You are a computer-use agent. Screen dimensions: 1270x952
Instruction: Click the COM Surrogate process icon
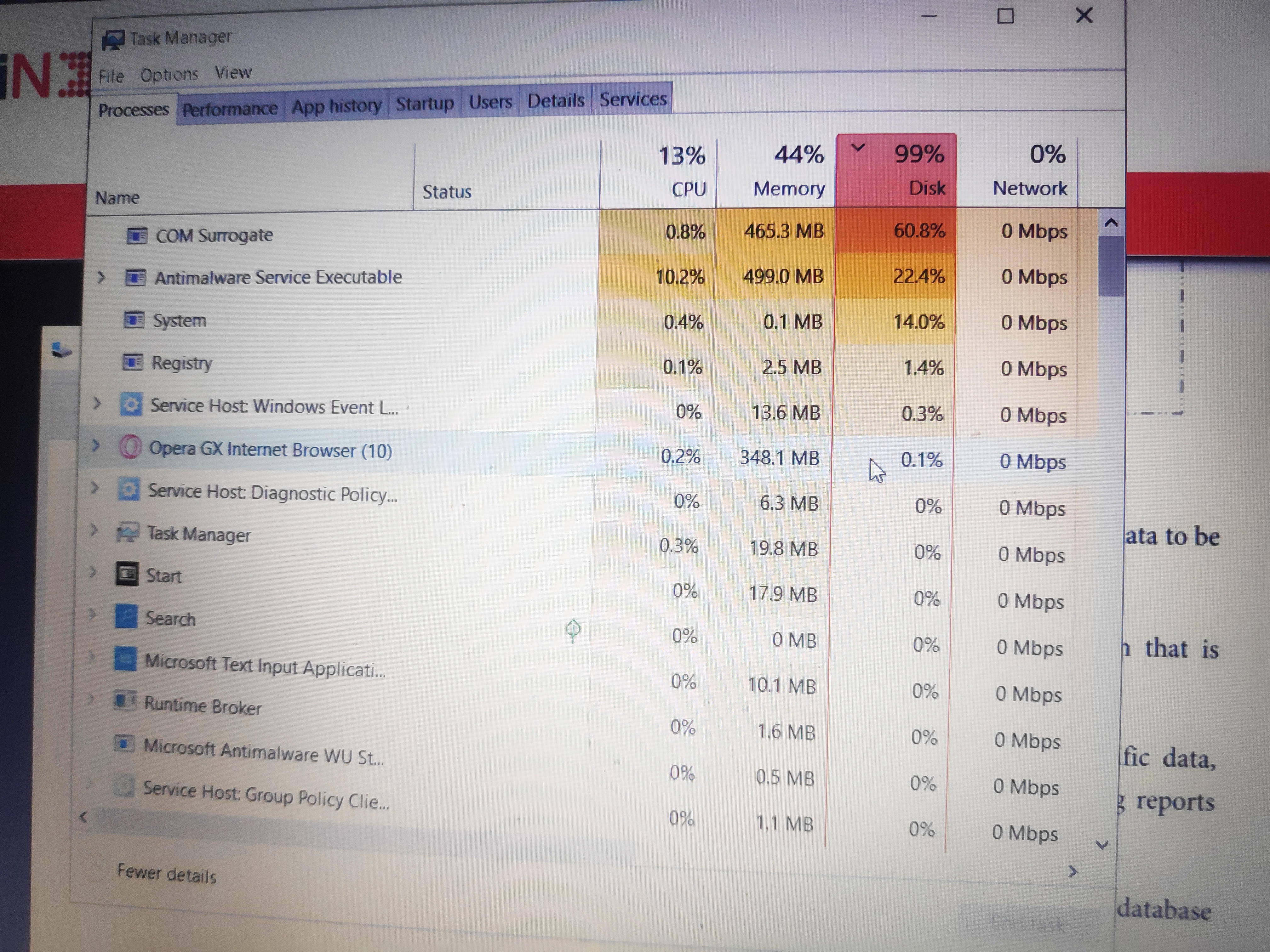pos(137,236)
